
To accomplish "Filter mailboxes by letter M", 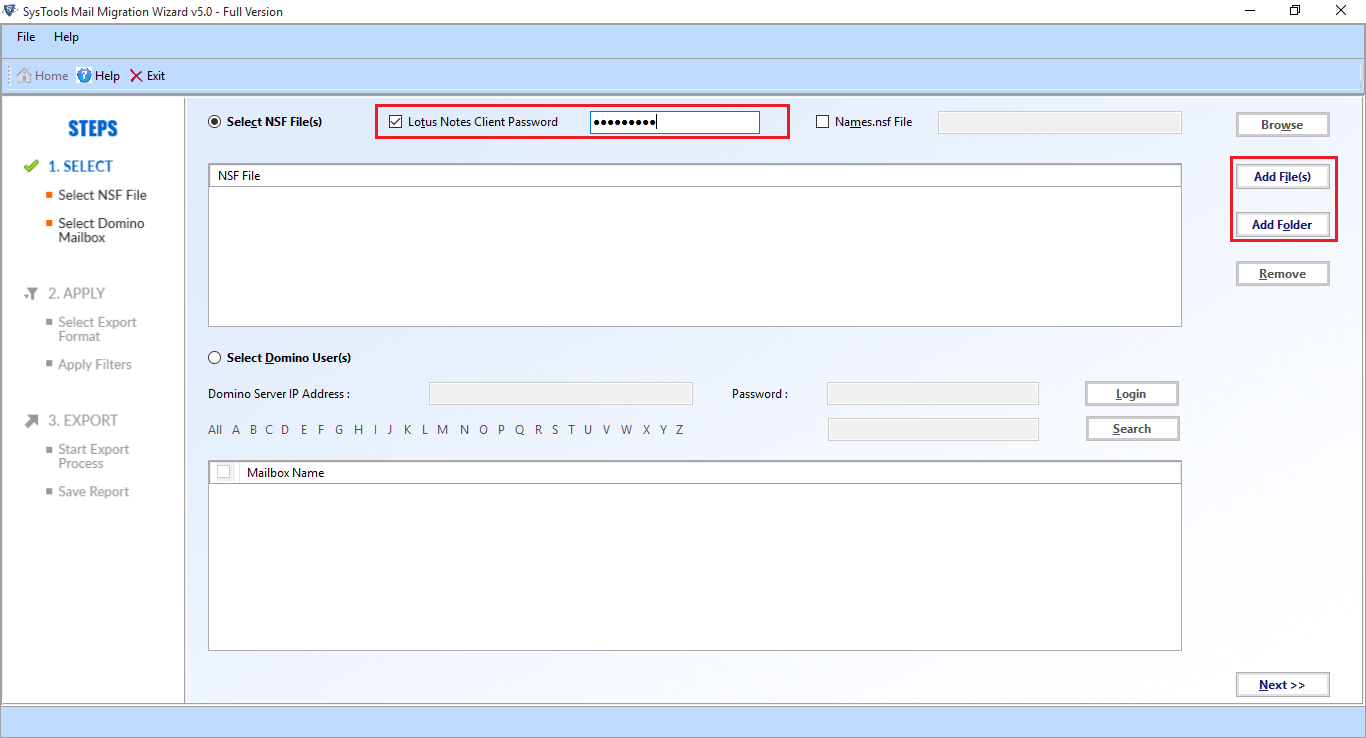I will [442, 430].
